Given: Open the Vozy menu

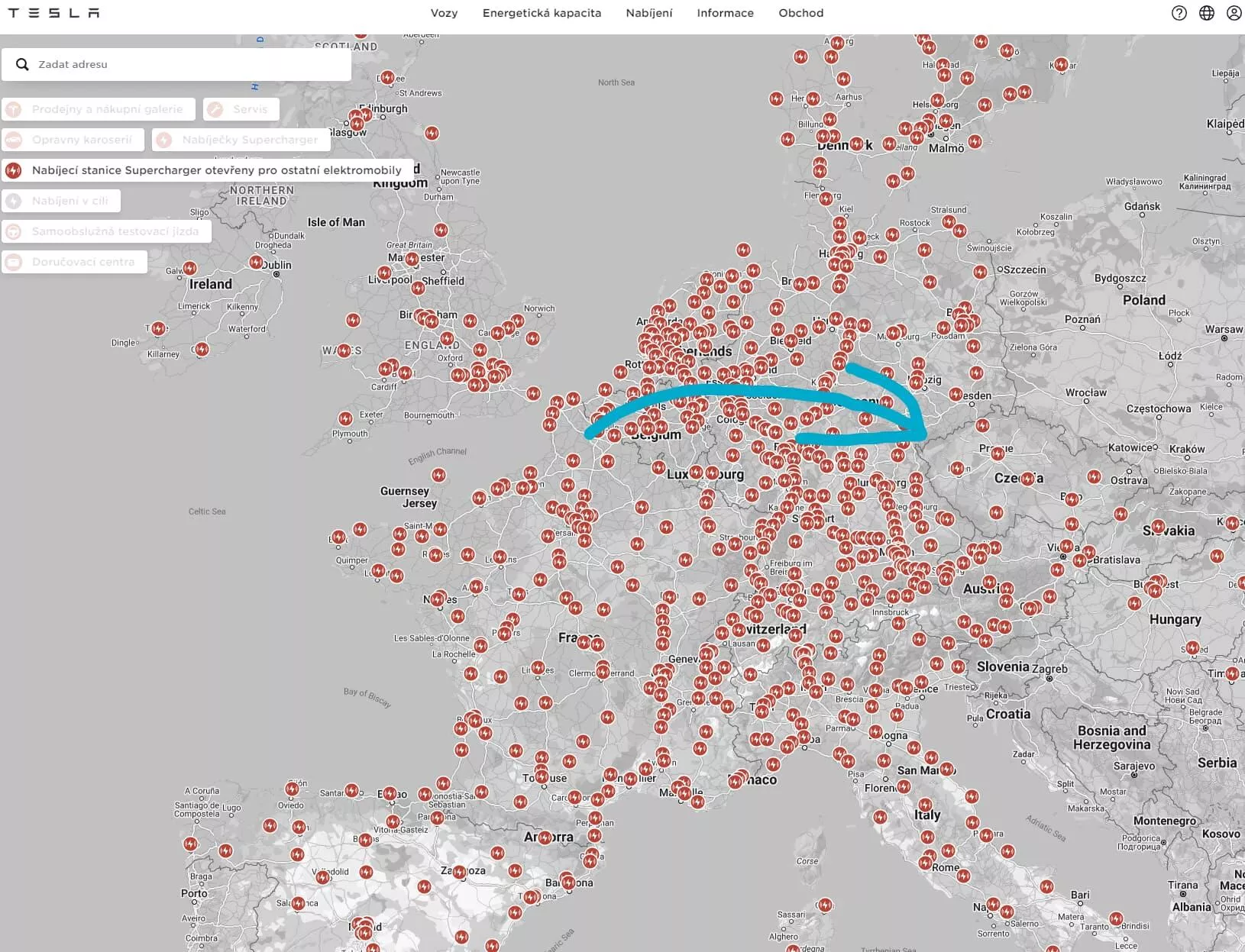Looking at the screenshot, I should (x=444, y=13).
